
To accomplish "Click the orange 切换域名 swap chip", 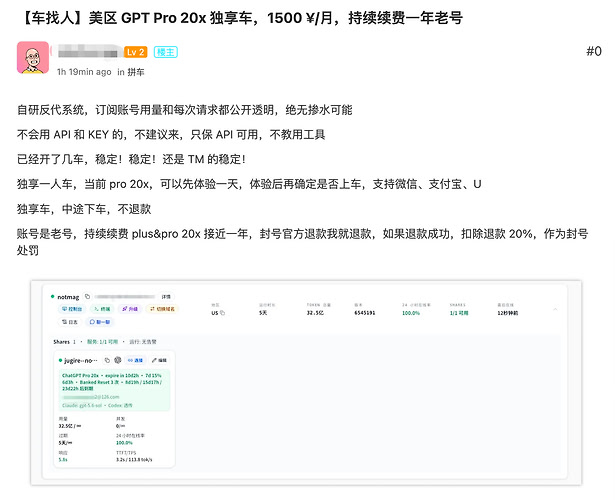I will pos(162,309).
